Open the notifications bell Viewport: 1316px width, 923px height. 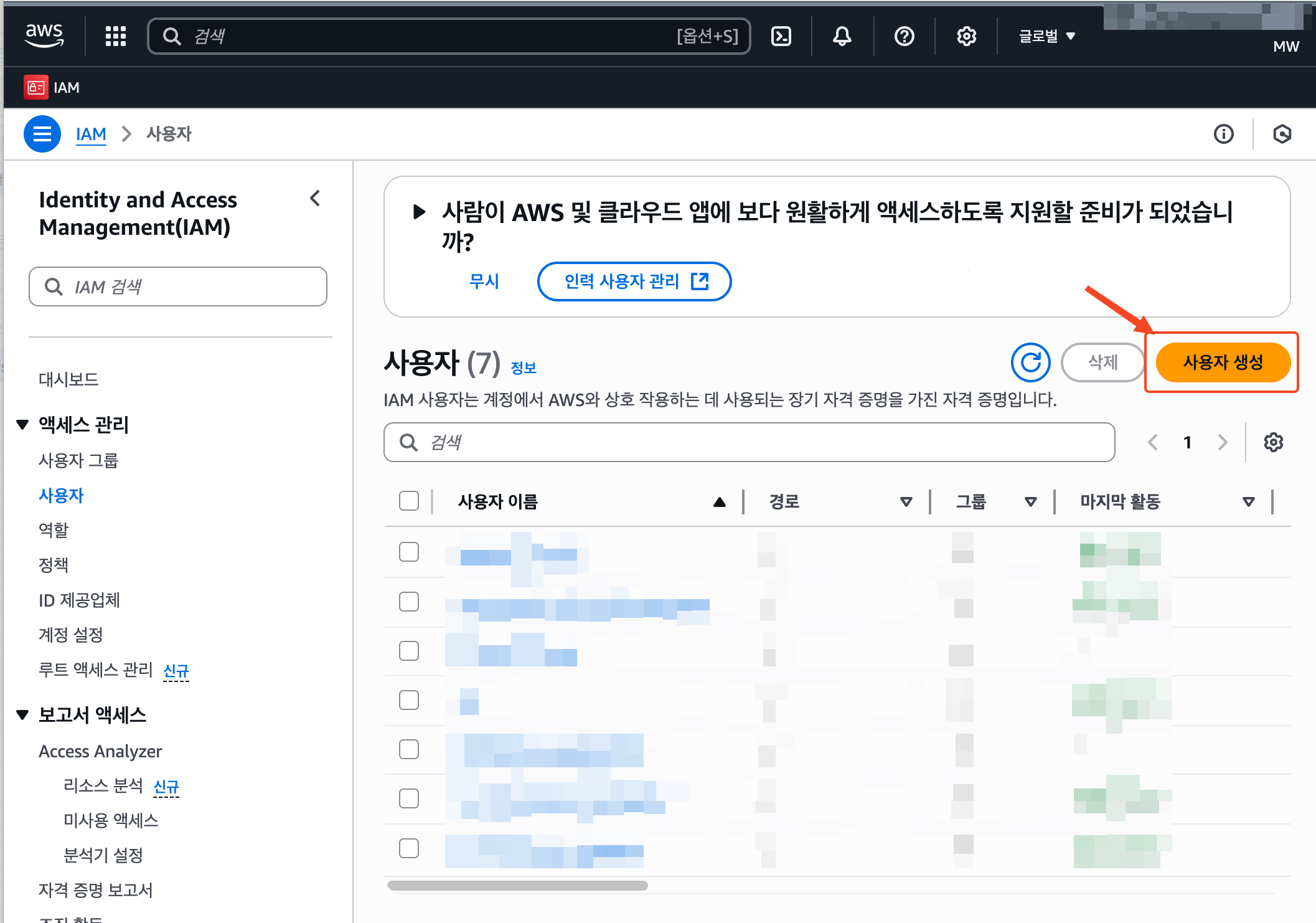click(x=842, y=36)
